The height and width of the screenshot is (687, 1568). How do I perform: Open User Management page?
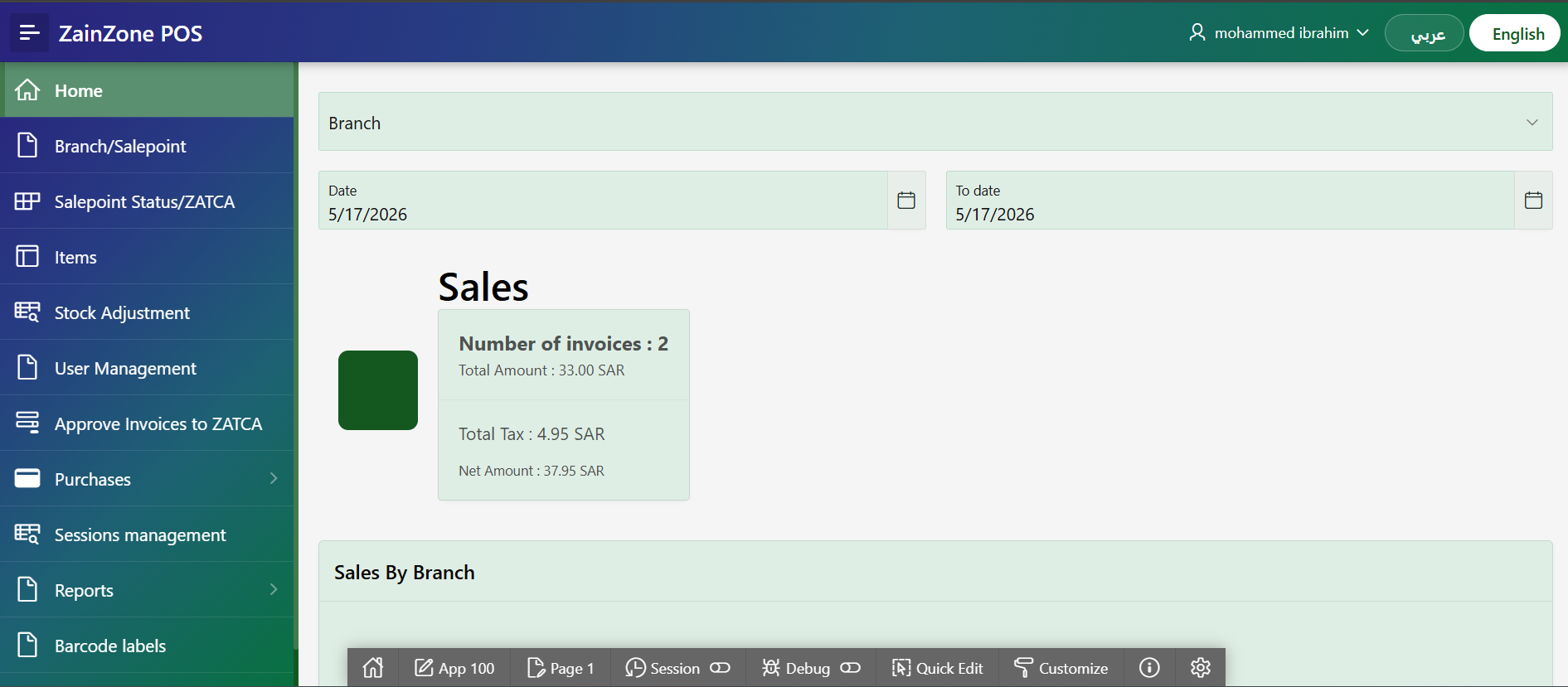147,368
